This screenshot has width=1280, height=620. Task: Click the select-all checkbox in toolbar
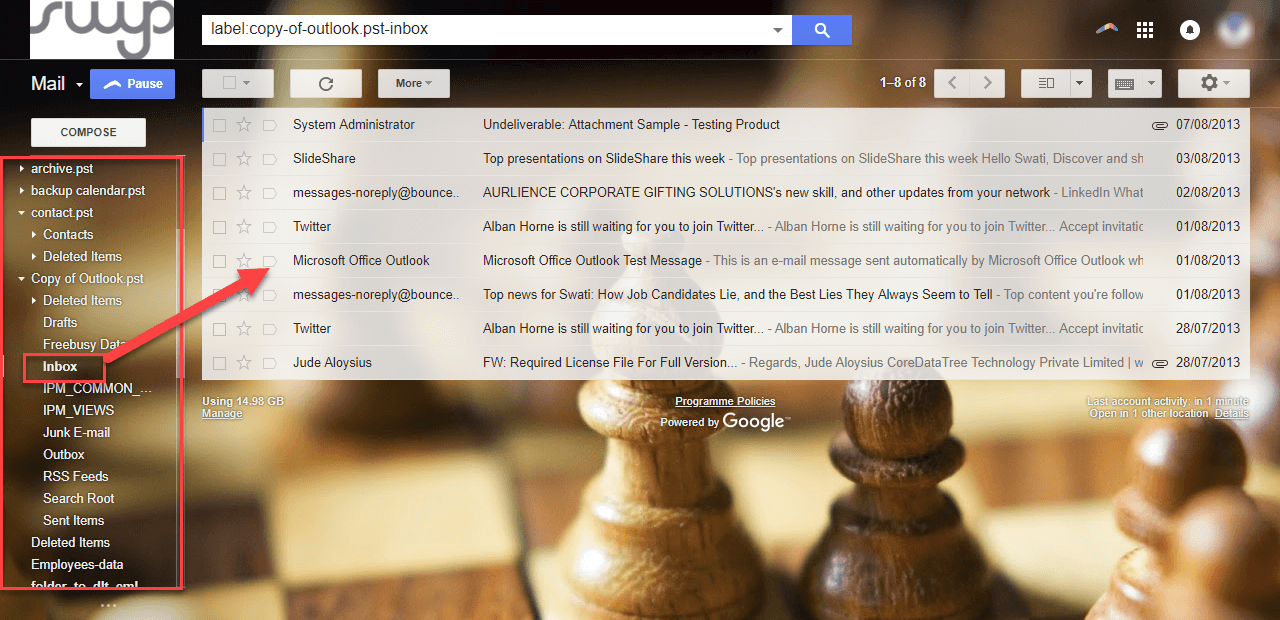pos(230,83)
